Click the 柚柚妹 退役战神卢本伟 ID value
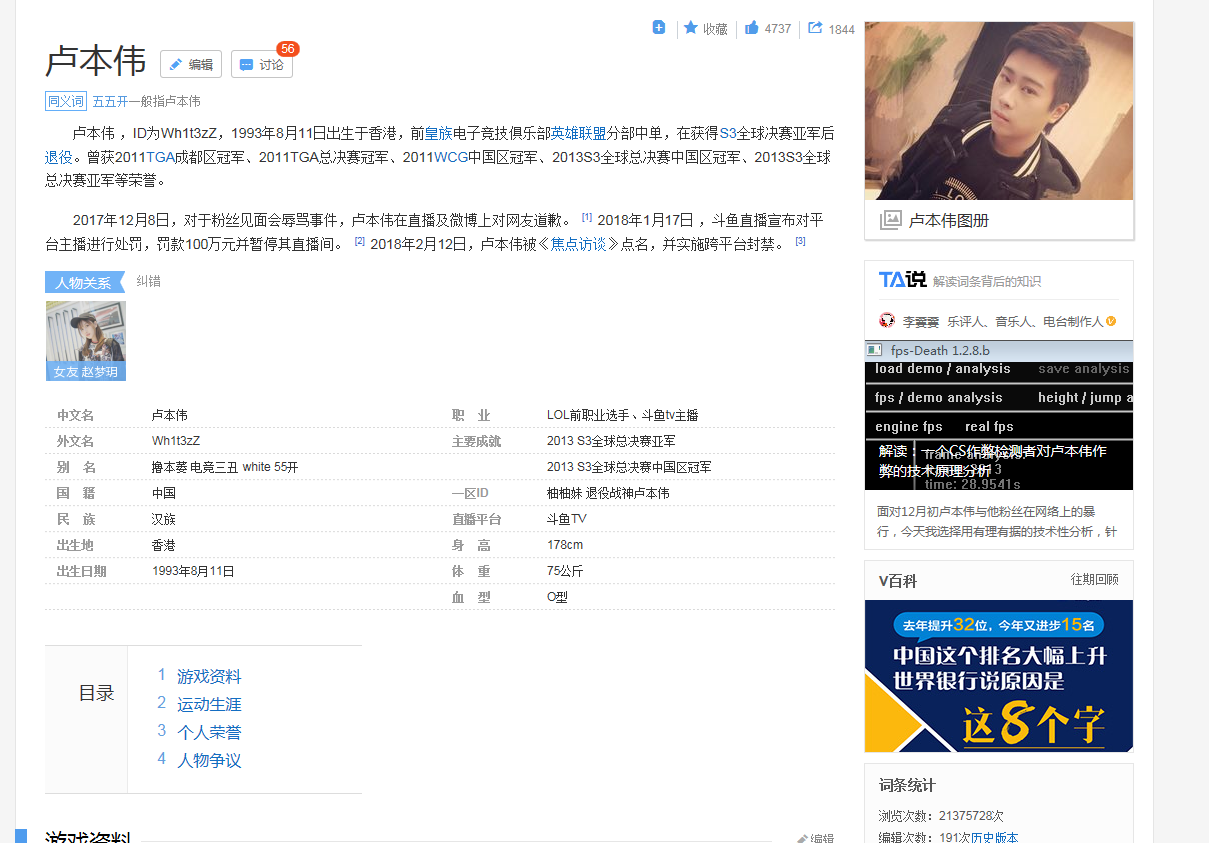Image resolution: width=1209 pixels, height=843 pixels. [608, 493]
